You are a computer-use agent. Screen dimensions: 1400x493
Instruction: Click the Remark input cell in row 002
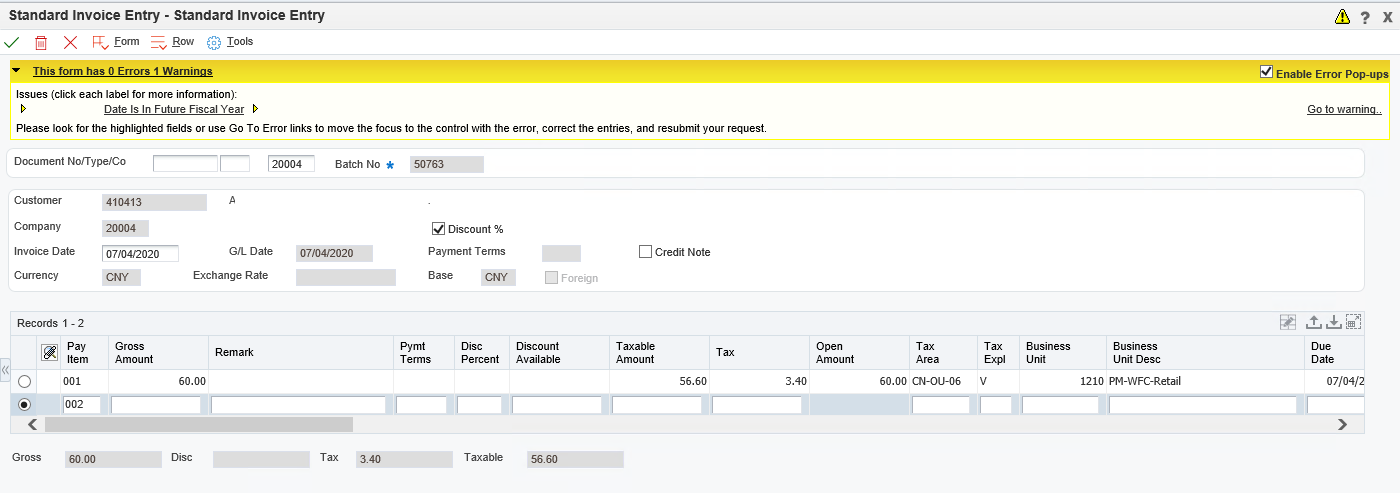click(298, 405)
